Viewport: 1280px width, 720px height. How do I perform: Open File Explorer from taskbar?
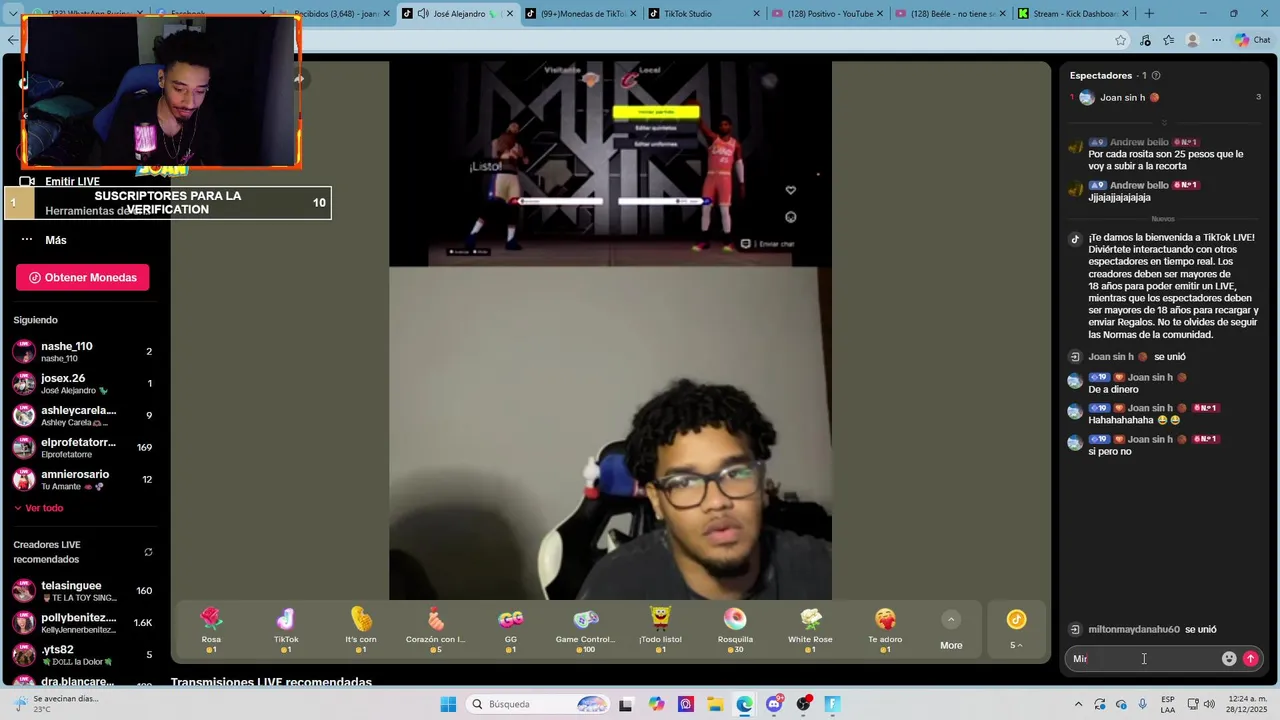click(x=715, y=704)
